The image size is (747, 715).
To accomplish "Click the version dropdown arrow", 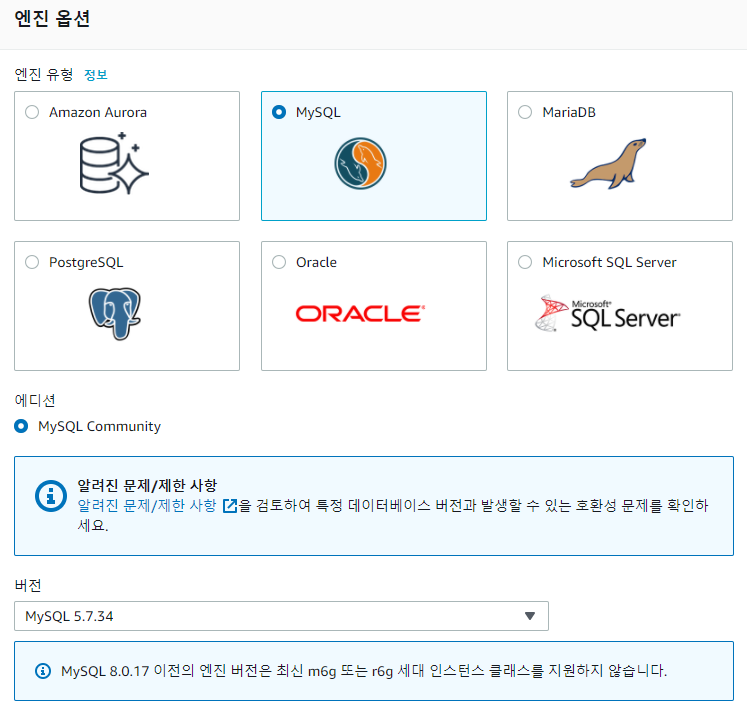I will pyautogui.click(x=530, y=616).
